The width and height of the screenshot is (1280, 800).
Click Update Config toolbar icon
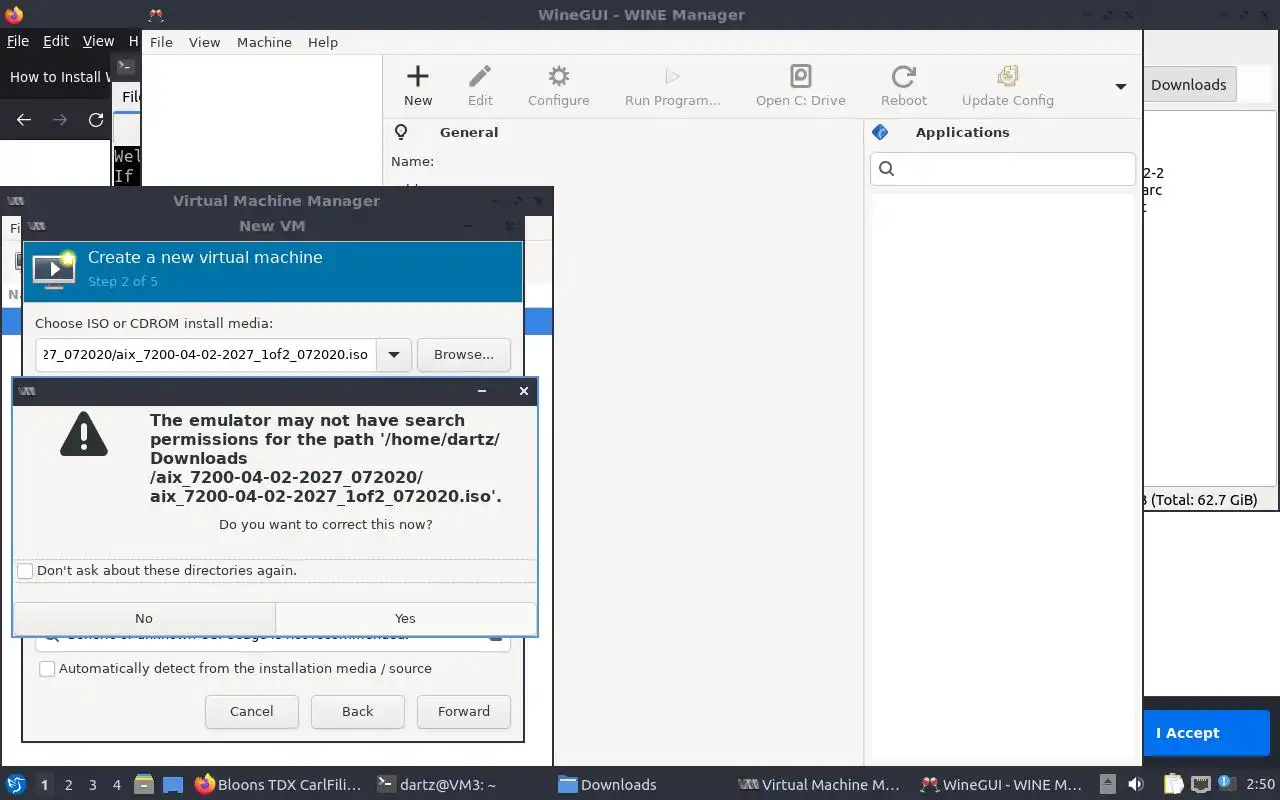pos(1007,77)
